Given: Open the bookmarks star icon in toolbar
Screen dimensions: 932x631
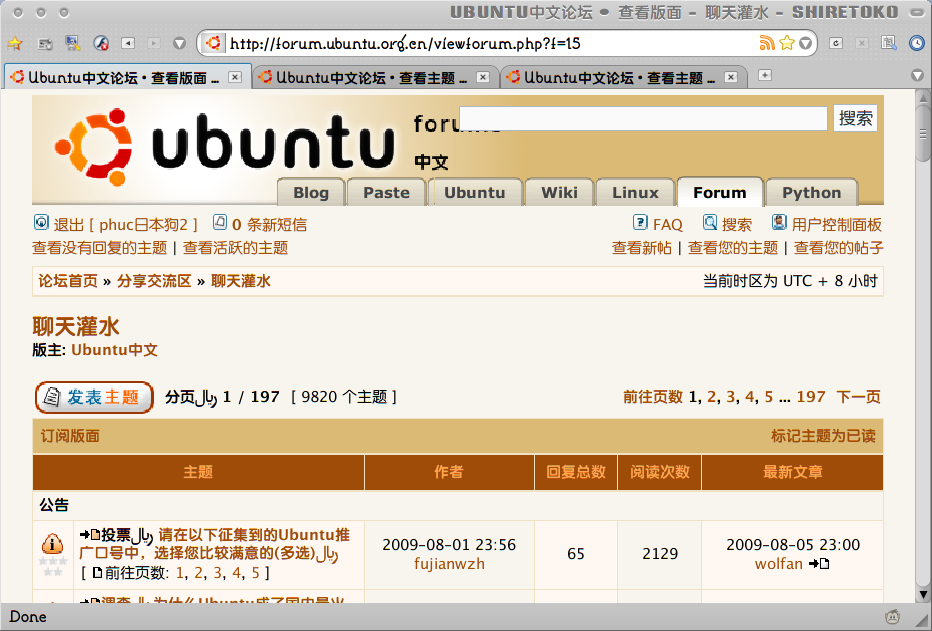Looking at the screenshot, I should pos(15,43).
